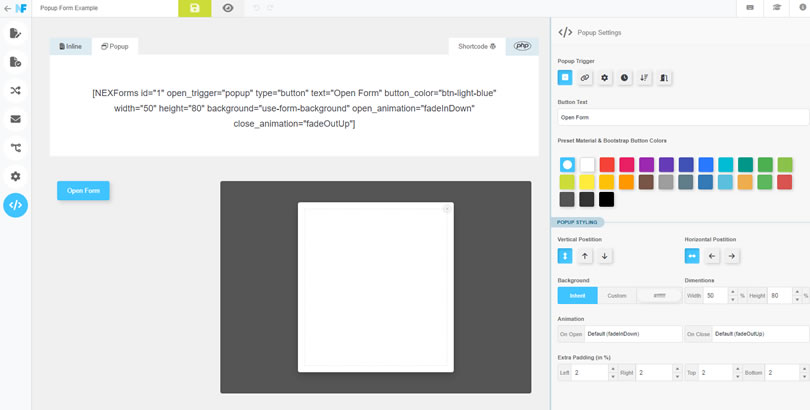This screenshot has height=410, width=810.
Task: Click the form title Popup Form Example
Action: [69, 8]
